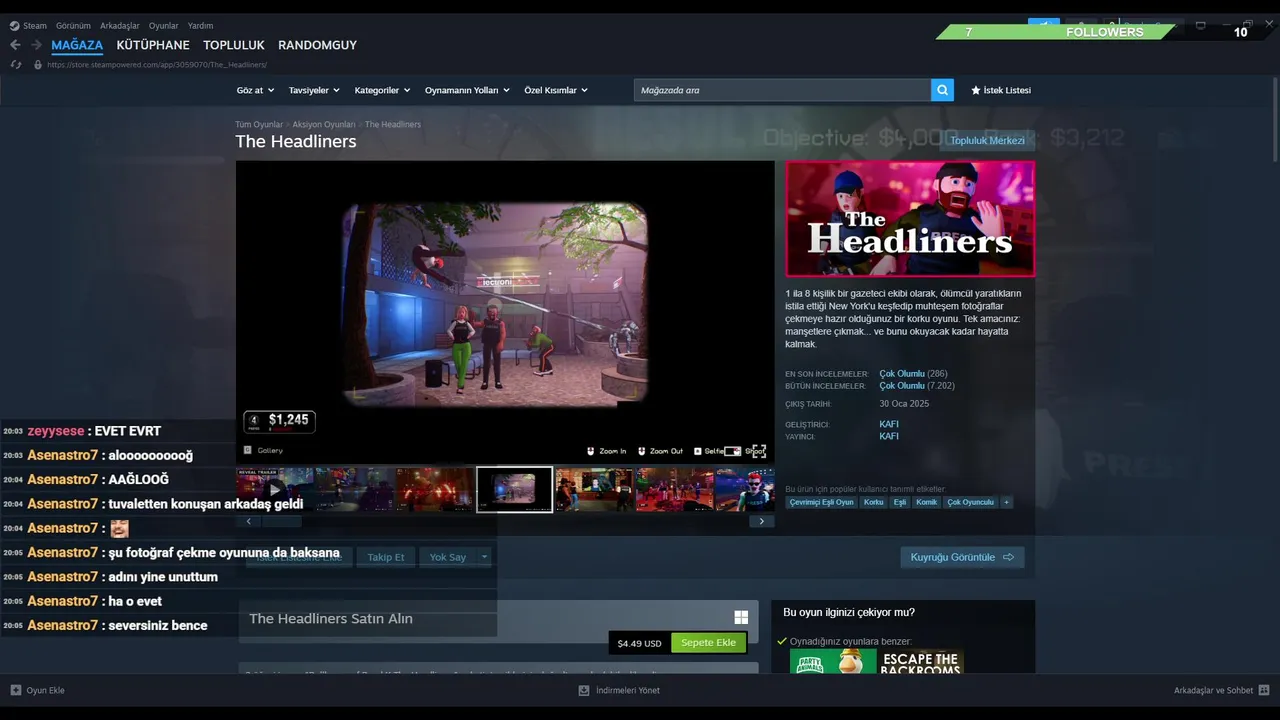This screenshot has width=1280, height=720.
Task: Select the currently highlighted screenshot thumbnail
Action: tap(515, 490)
